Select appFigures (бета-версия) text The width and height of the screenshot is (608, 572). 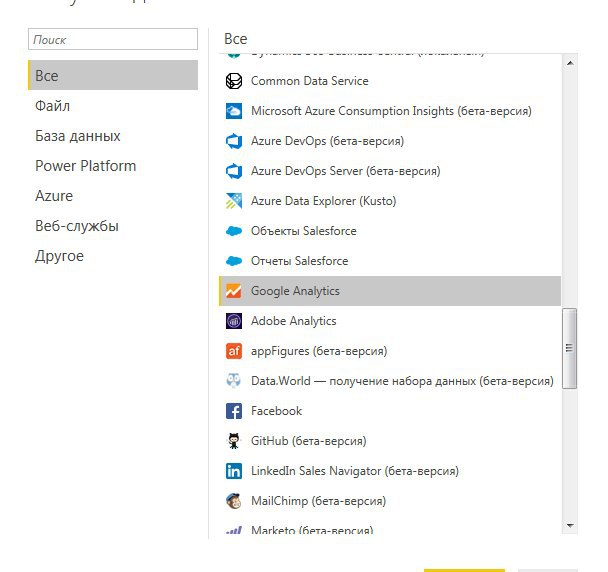(x=319, y=351)
